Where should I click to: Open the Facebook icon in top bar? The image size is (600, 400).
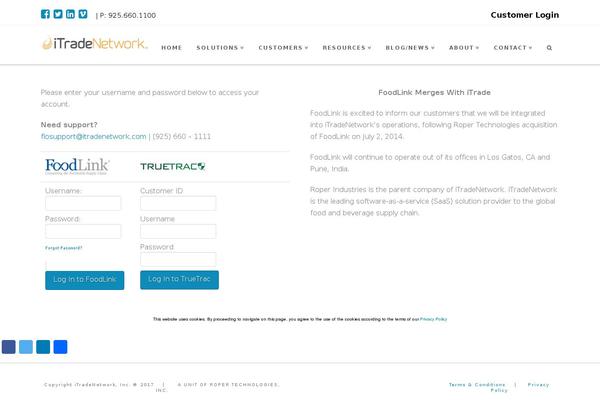click(x=45, y=14)
